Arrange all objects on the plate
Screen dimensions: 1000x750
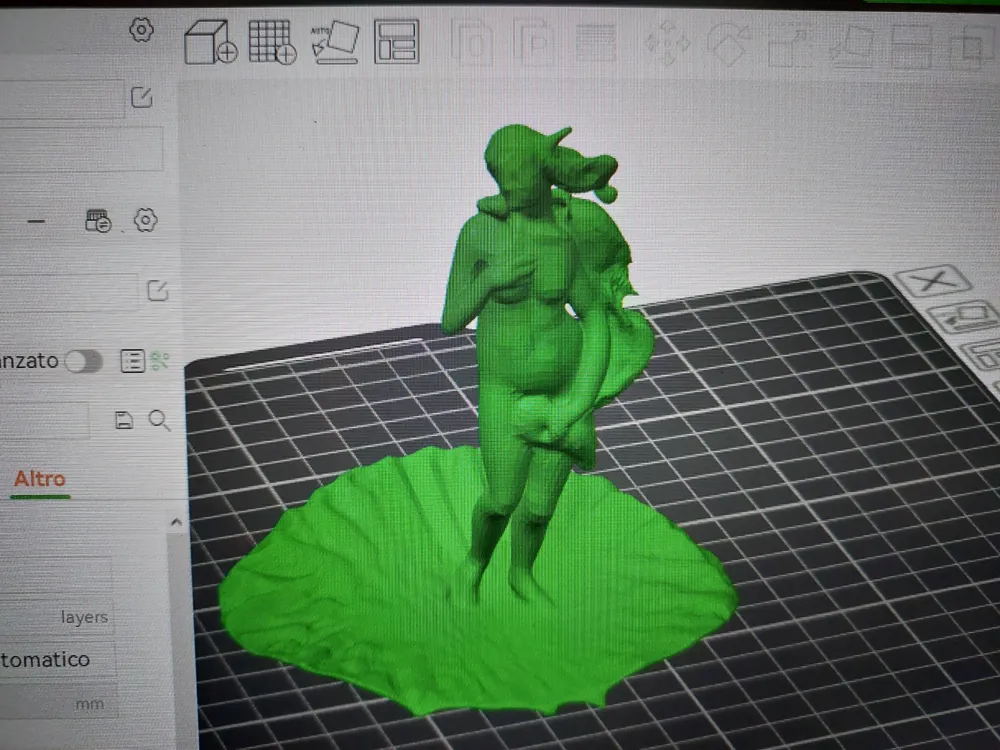pos(397,42)
